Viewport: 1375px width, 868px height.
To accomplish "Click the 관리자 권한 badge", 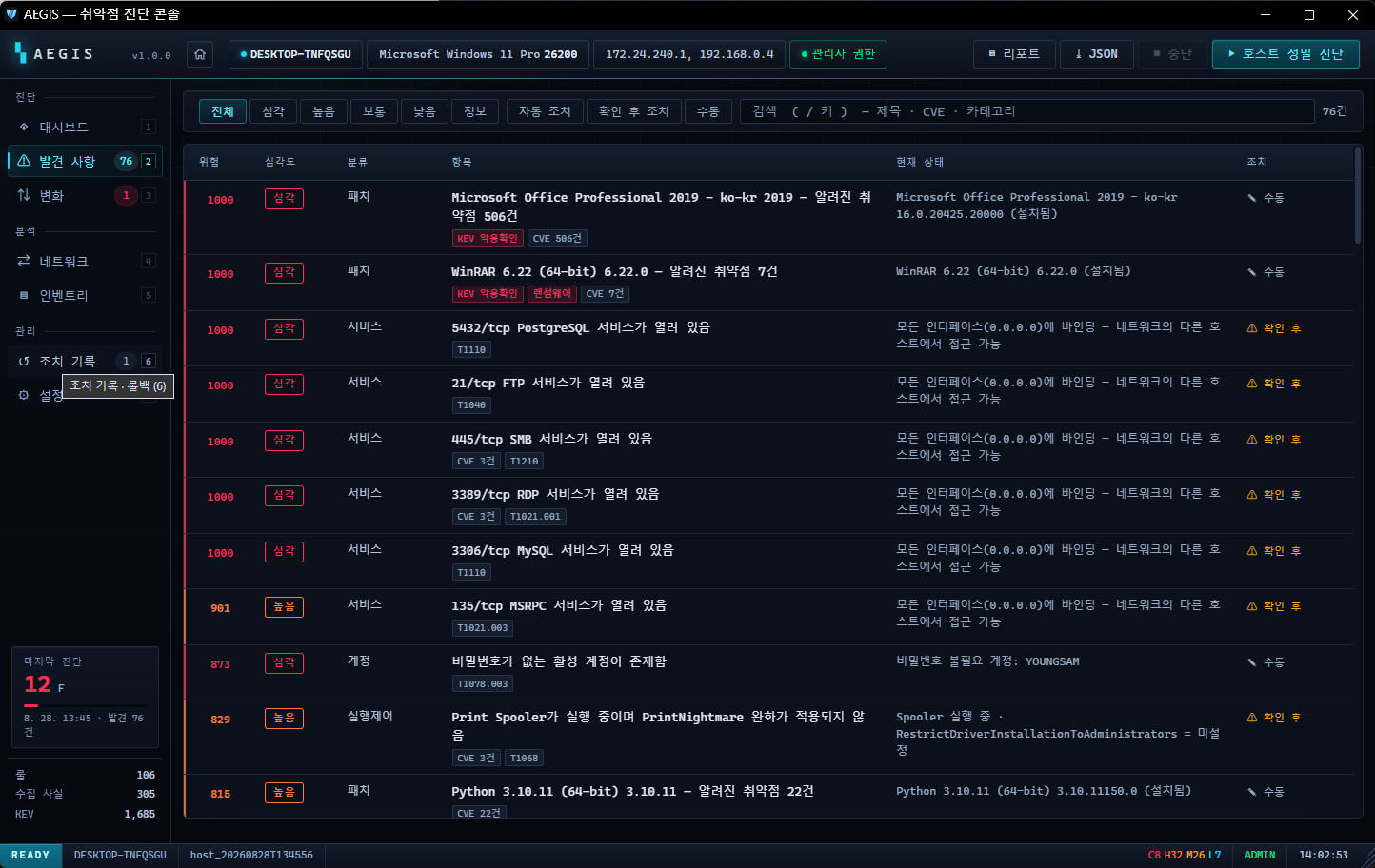I will coord(838,54).
